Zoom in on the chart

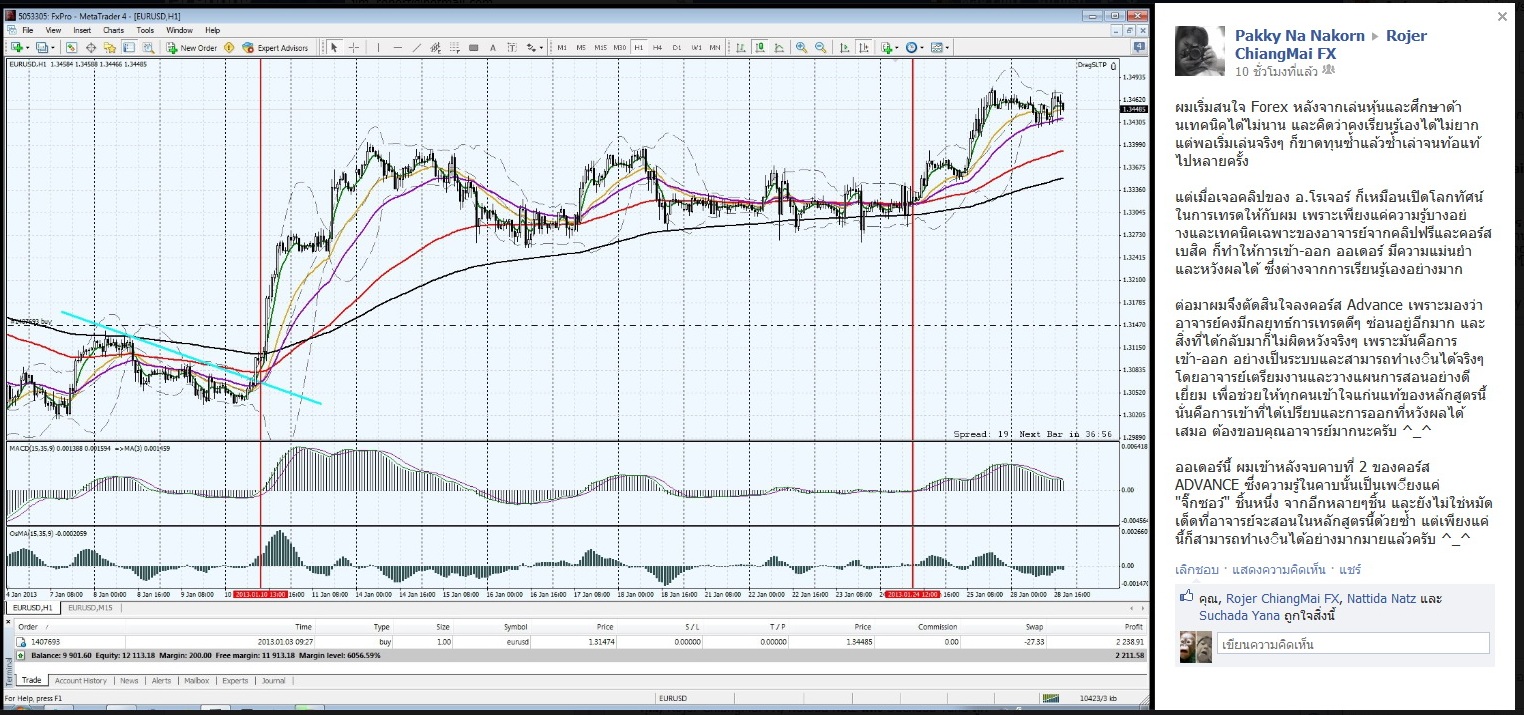coord(801,47)
